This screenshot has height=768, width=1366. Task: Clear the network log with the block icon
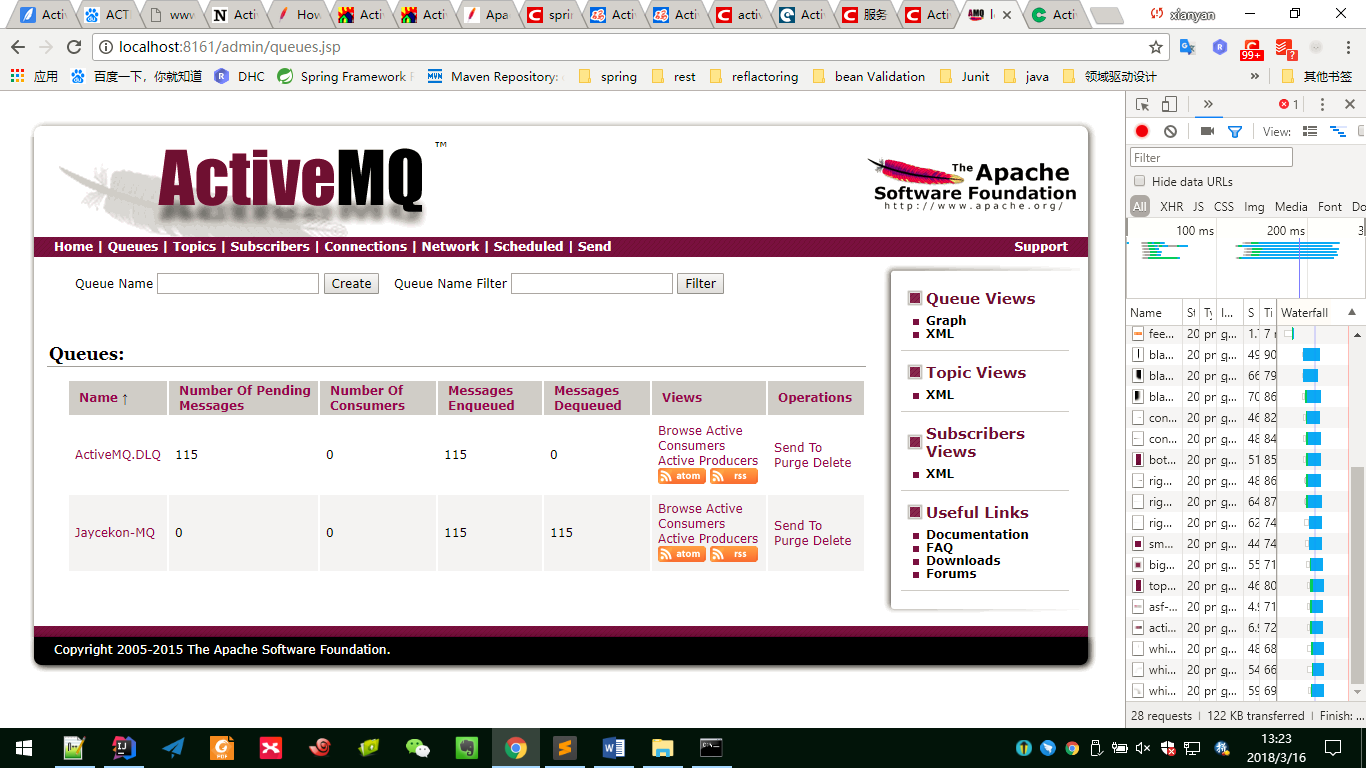(x=1170, y=131)
